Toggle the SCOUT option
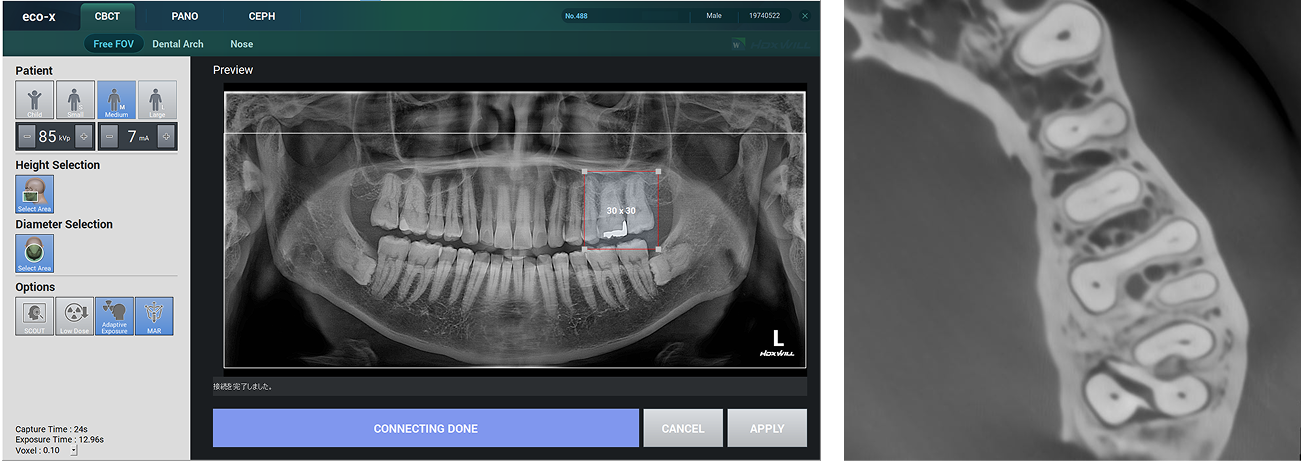Image resolution: width=1301 pixels, height=461 pixels. point(35,316)
